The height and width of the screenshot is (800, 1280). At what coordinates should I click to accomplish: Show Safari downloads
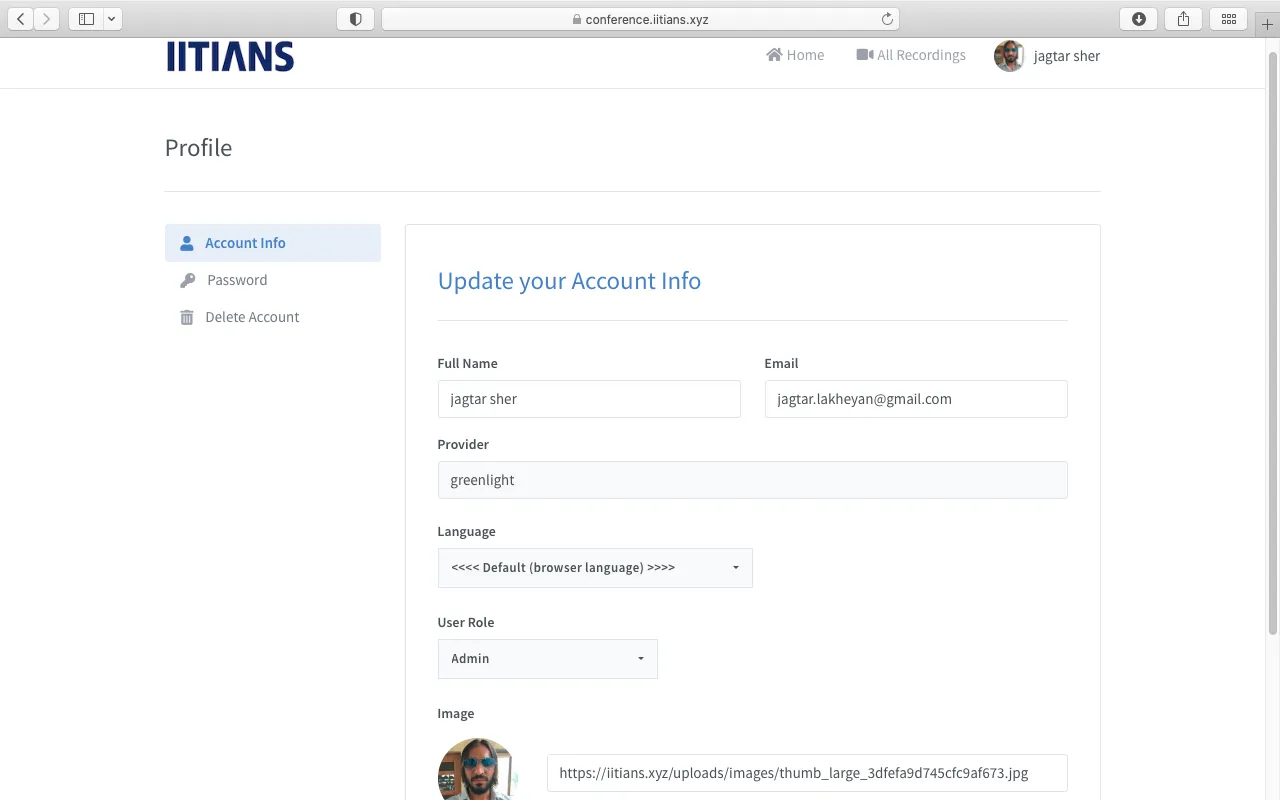point(1138,19)
